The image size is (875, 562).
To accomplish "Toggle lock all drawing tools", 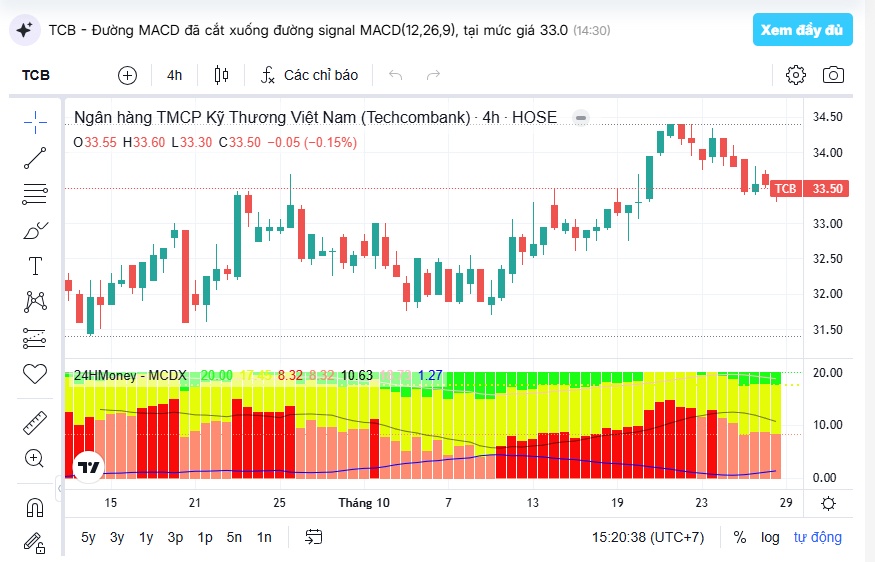I will pyautogui.click(x=35, y=542).
